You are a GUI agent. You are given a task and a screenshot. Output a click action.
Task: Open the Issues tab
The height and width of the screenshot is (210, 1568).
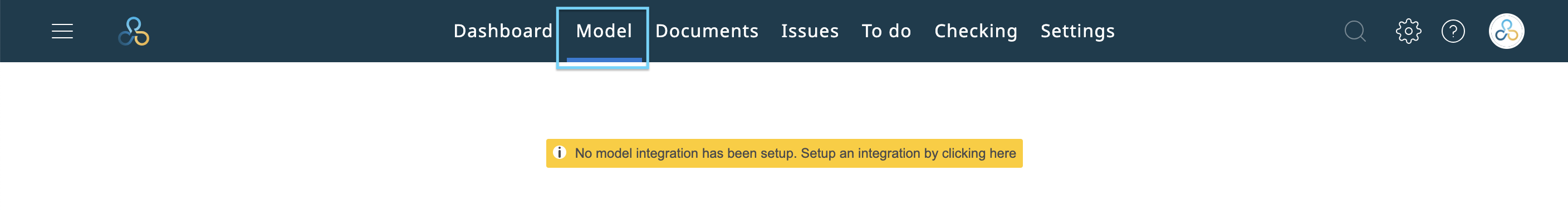(x=810, y=31)
